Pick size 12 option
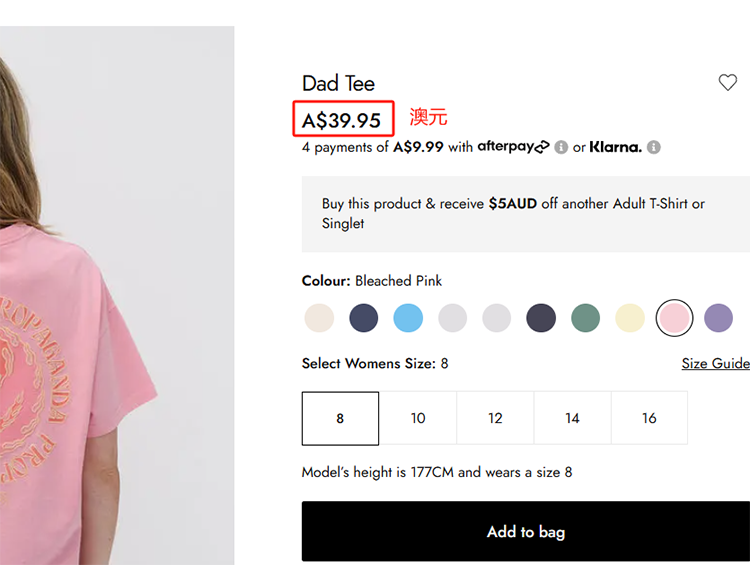750x565 pixels. [x=495, y=418]
